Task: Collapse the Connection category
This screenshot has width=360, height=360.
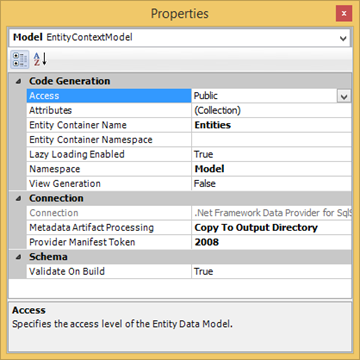Action: (x=18, y=198)
